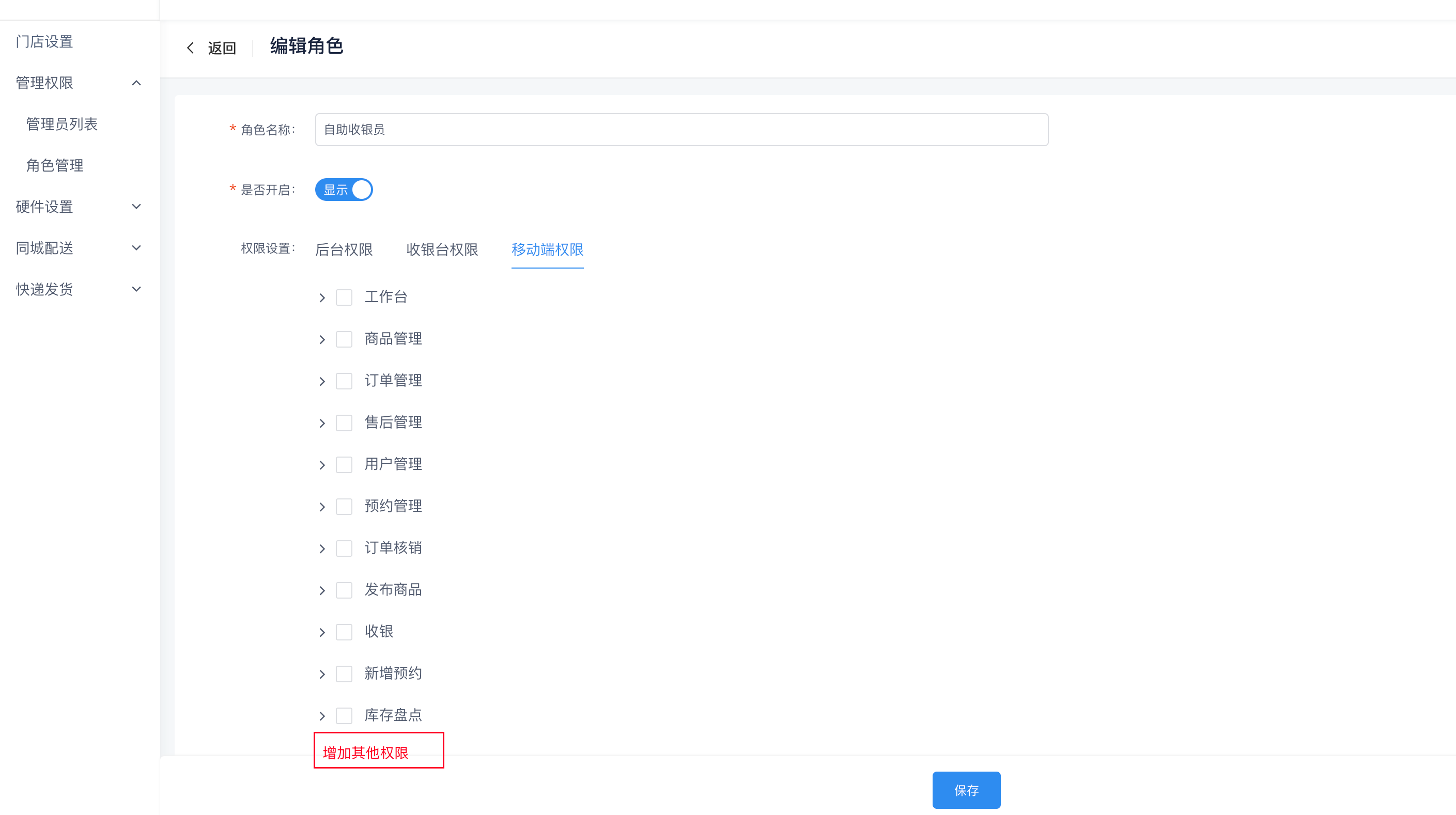
Task: Expand the 收银 permission node chevron
Action: tap(322, 633)
